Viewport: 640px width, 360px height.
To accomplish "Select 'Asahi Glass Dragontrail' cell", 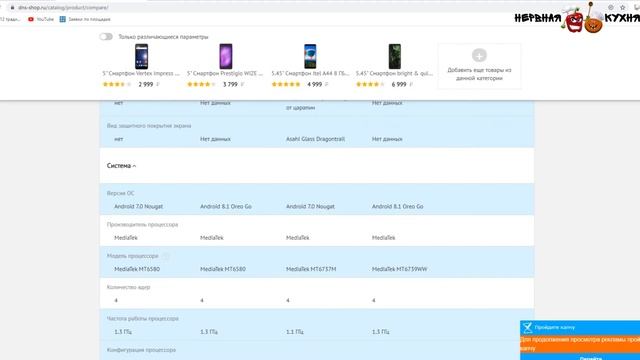I will click(x=316, y=139).
